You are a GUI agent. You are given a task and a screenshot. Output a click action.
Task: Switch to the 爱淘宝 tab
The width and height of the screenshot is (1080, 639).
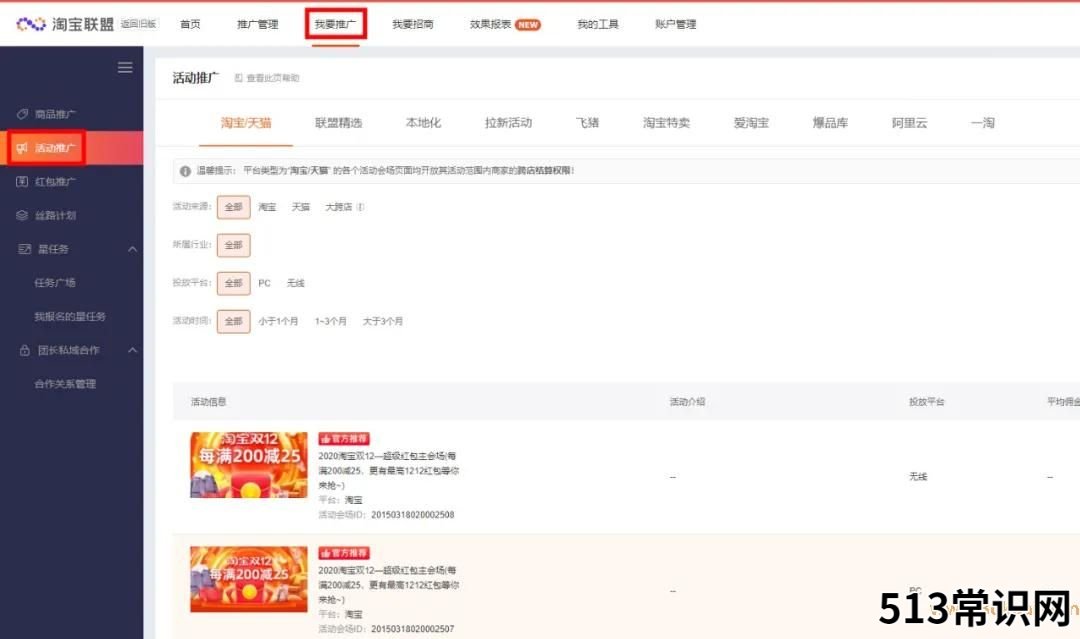pyautogui.click(x=751, y=123)
